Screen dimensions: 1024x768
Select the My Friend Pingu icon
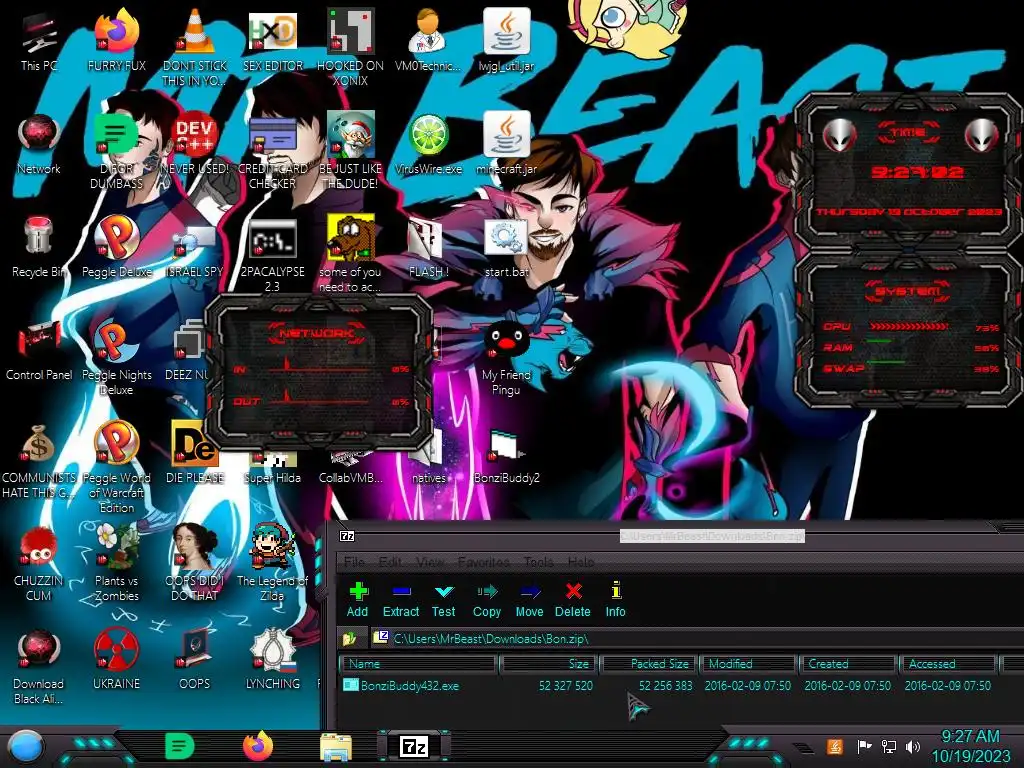click(506, 358)
